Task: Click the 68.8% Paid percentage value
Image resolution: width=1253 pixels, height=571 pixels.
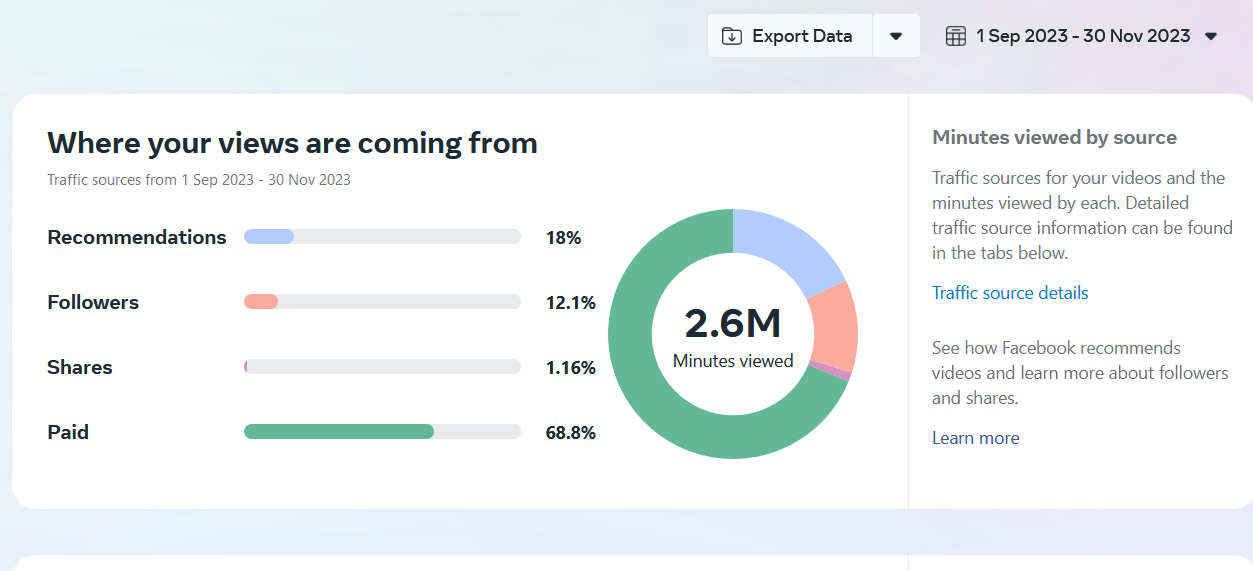Action: pyautogui.click(x=570, y=433)
